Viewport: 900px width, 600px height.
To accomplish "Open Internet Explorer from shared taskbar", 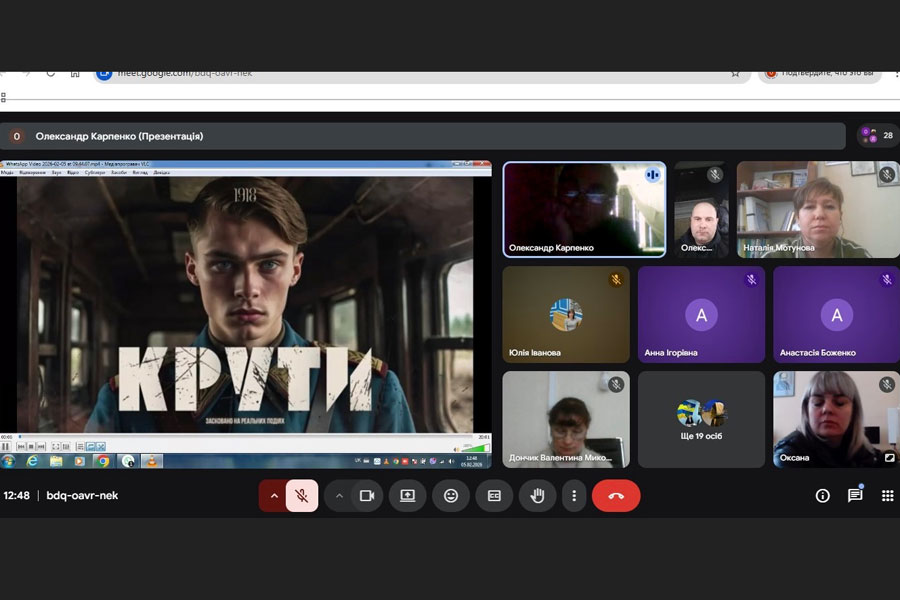I will click(32, 460).
